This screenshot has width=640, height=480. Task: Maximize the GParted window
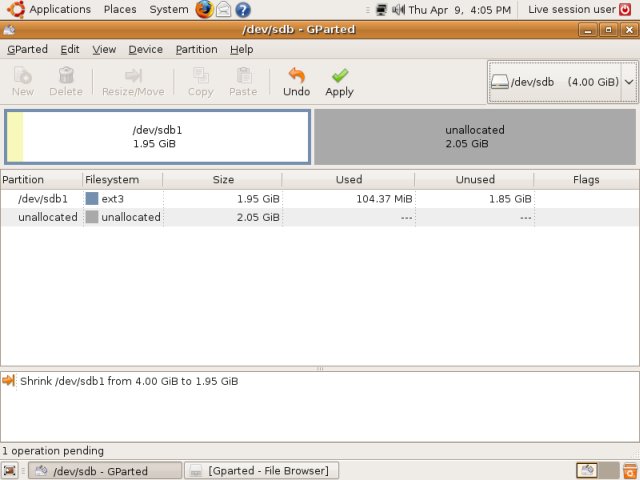coord(609,30)
